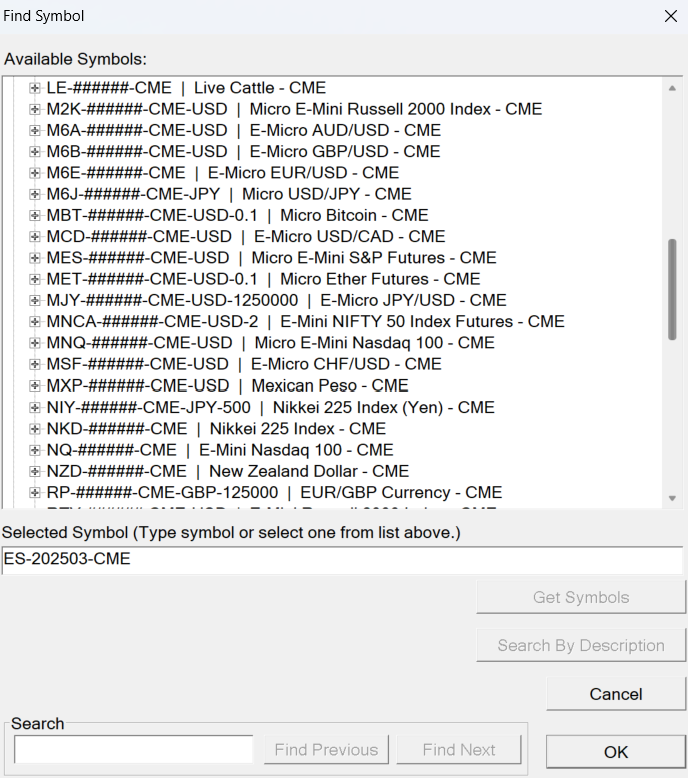Select MXP-######-CME-USD Mexican Peso row
This screenshot has width=688, height=778.
tap(228, 386)
